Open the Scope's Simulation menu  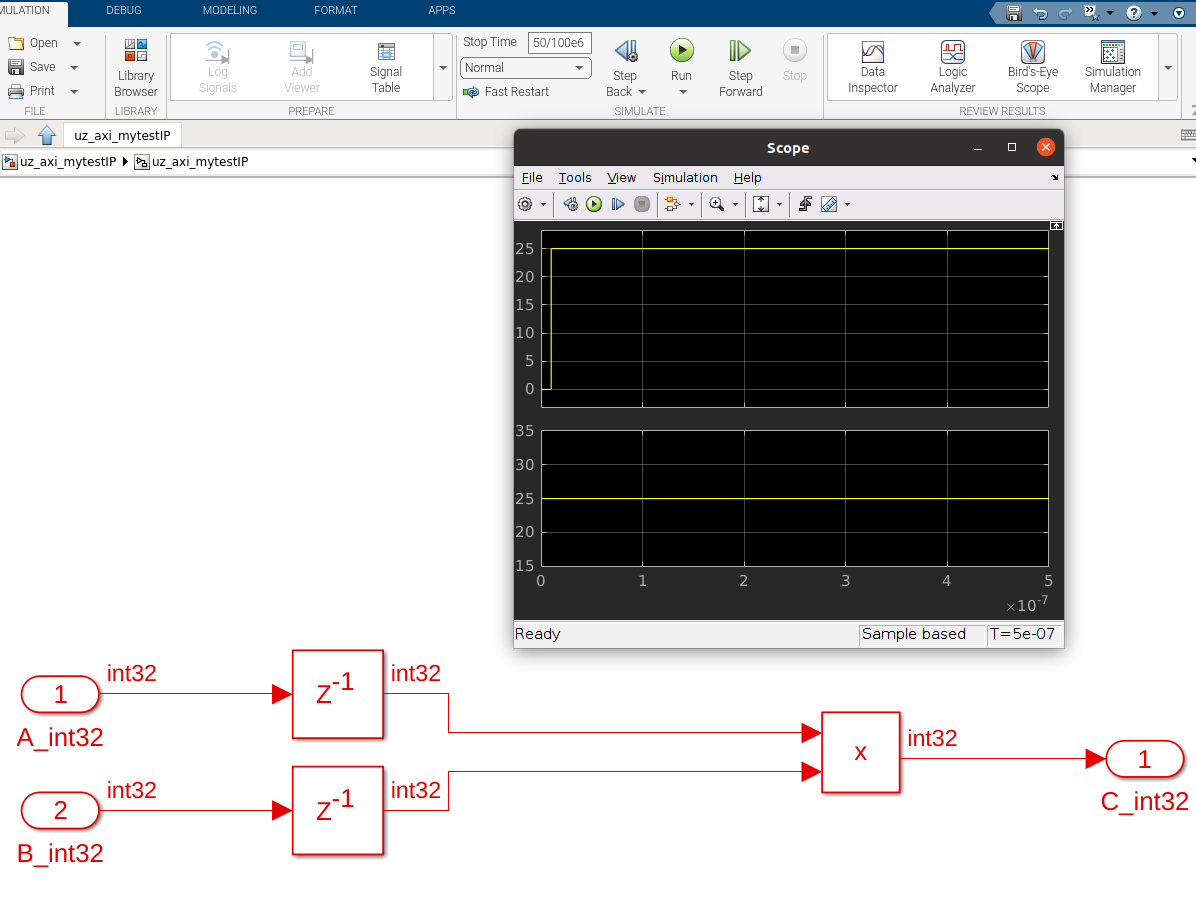tap(685, 177)
